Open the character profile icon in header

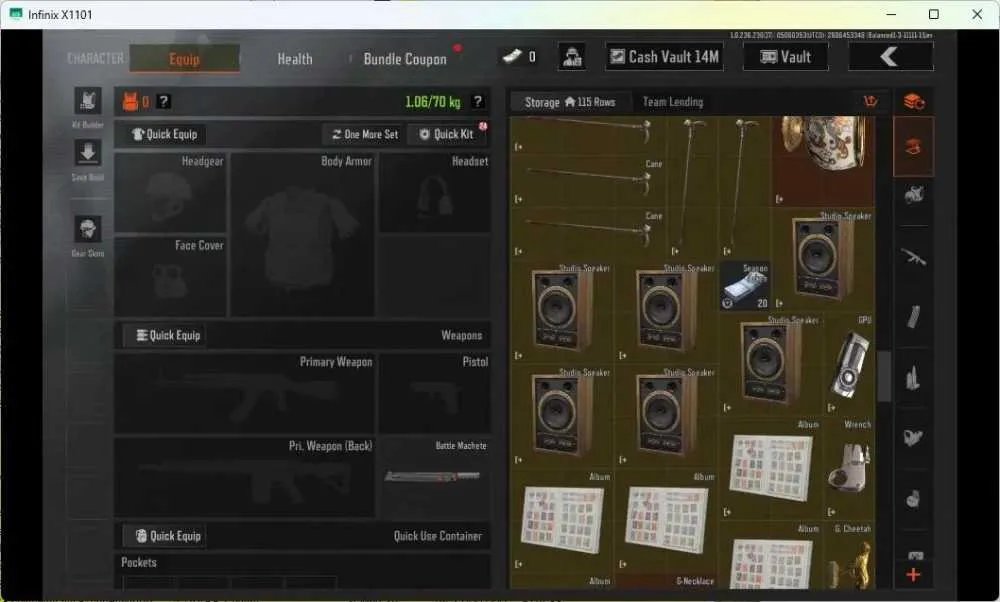point(572,57)
